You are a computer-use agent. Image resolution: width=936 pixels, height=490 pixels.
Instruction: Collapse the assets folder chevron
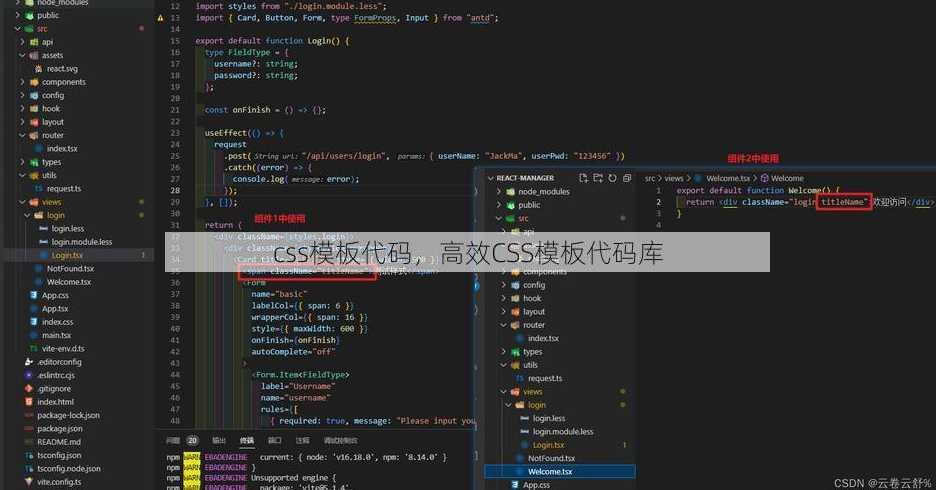(x=22, y=55)
